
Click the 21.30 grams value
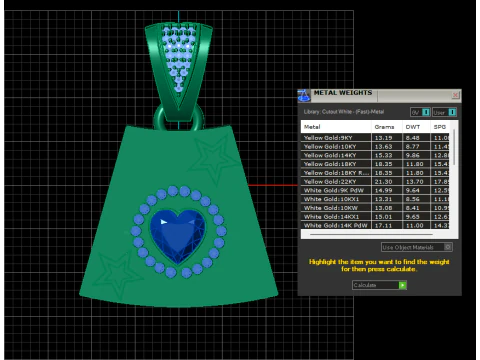(x=383, y=182)
